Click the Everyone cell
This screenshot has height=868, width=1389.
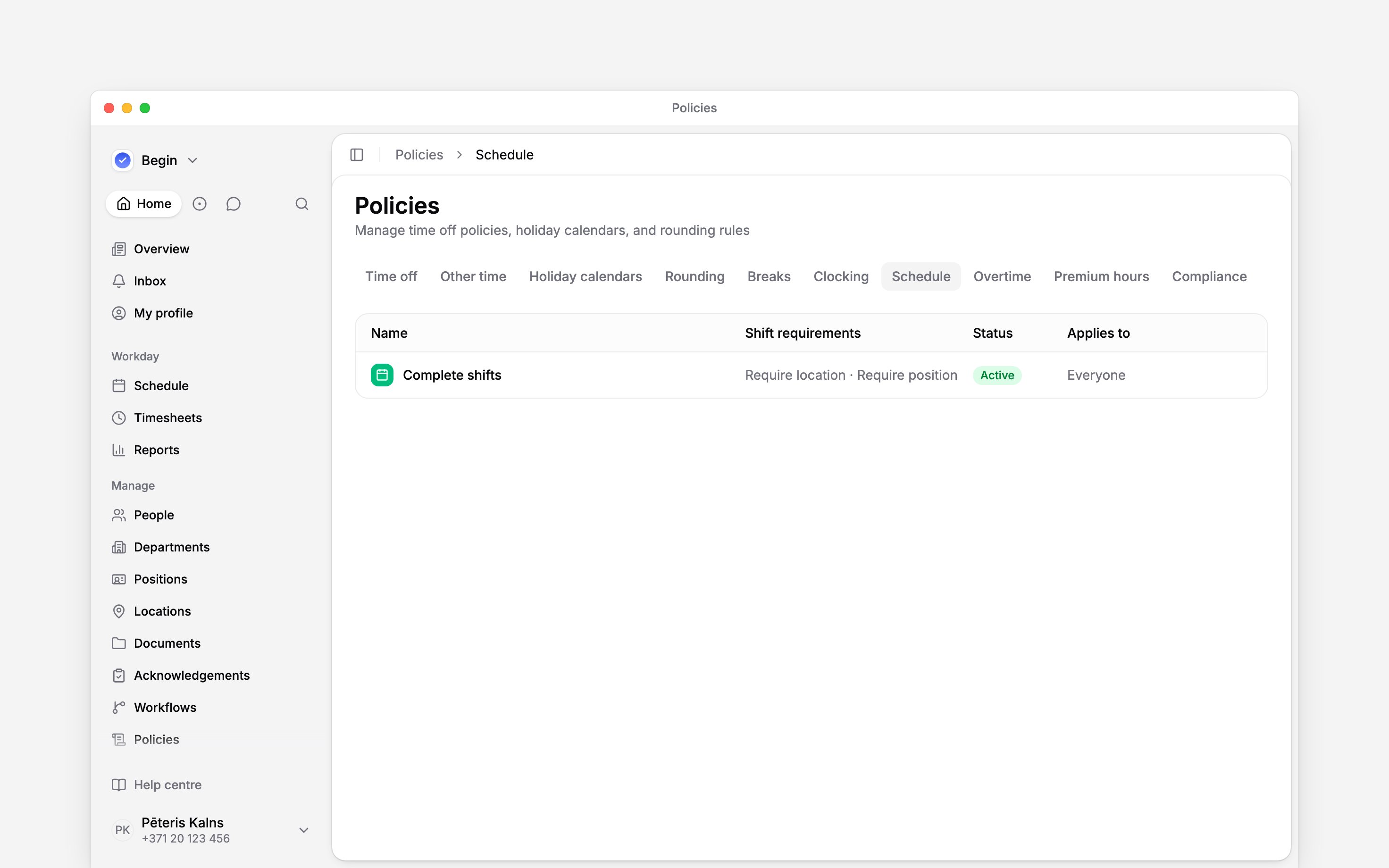(x=1096, y=375)
